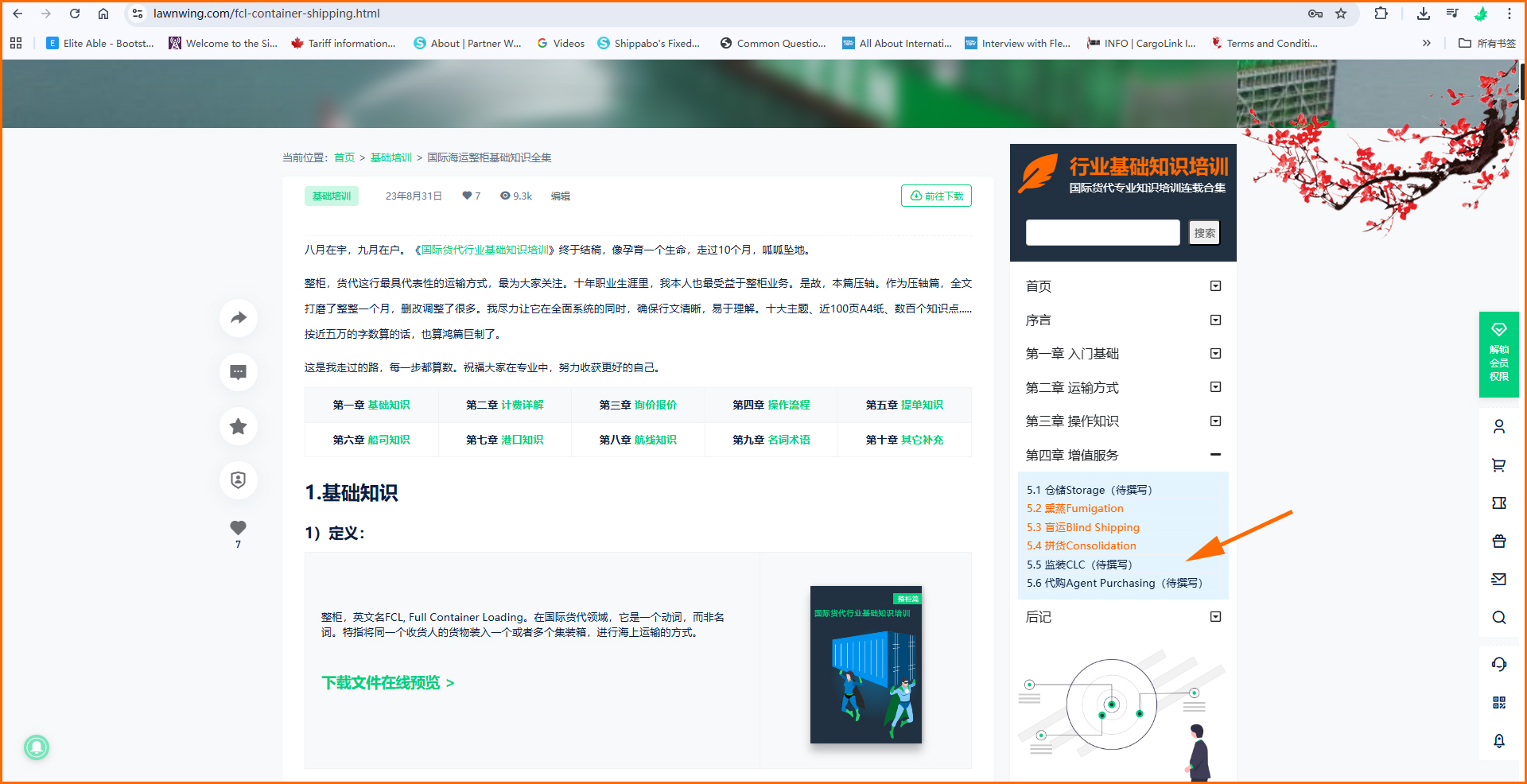Image resolution: width=1527 pixels, height=784 pixels.
Task: Open the 首页 sidebar menu item
Action: pyautogui.click(x=1039, y=285)
